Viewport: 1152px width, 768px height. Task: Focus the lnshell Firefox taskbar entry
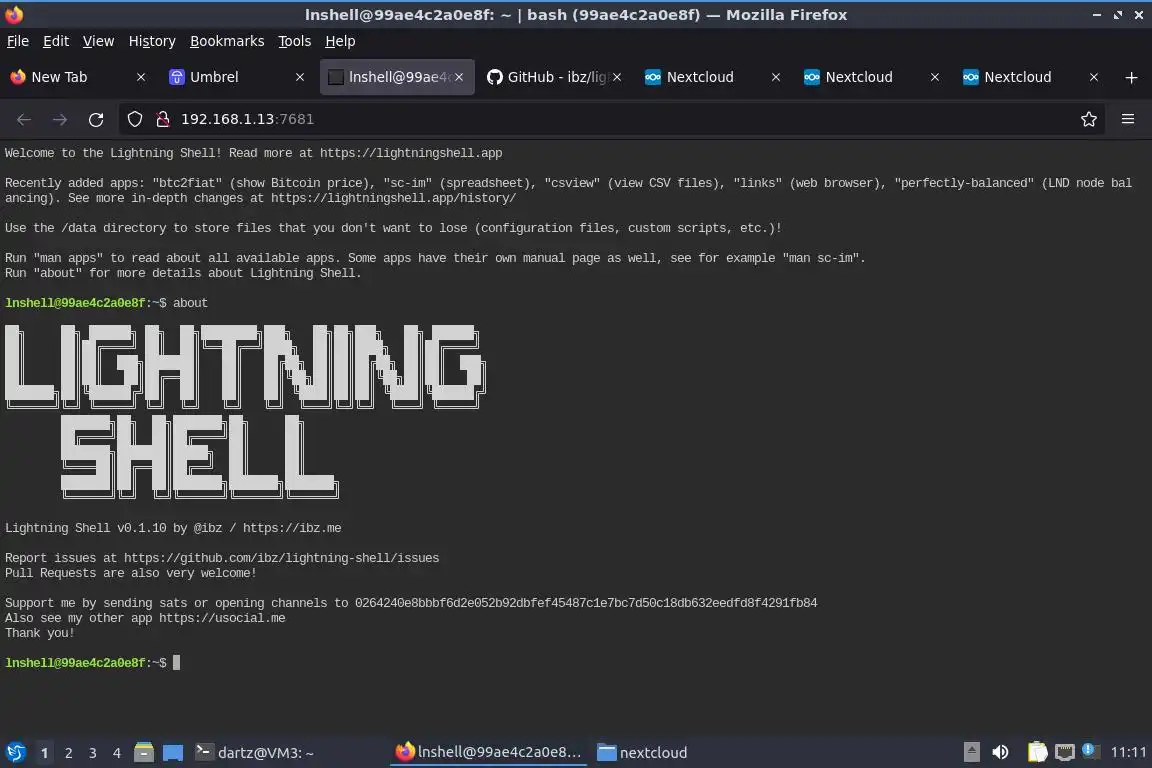tap(489, 753)
